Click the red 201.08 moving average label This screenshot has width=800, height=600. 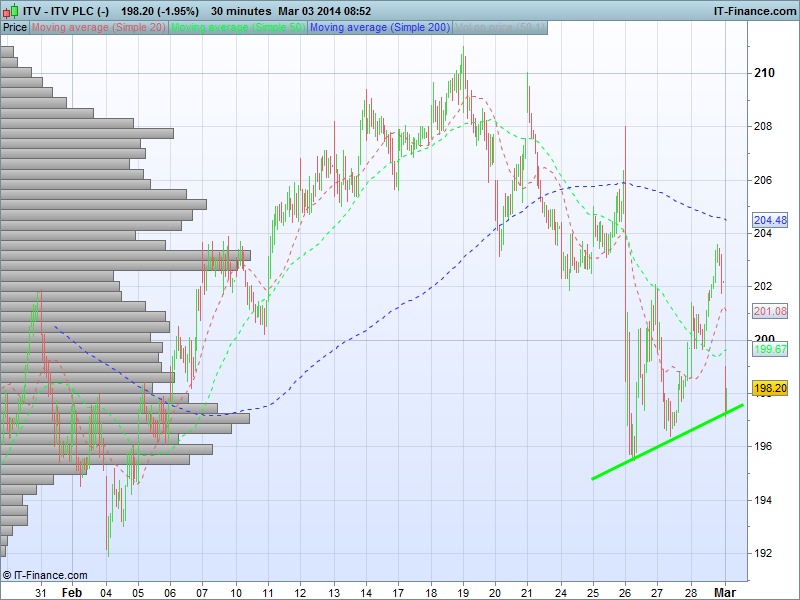(770, 312)
